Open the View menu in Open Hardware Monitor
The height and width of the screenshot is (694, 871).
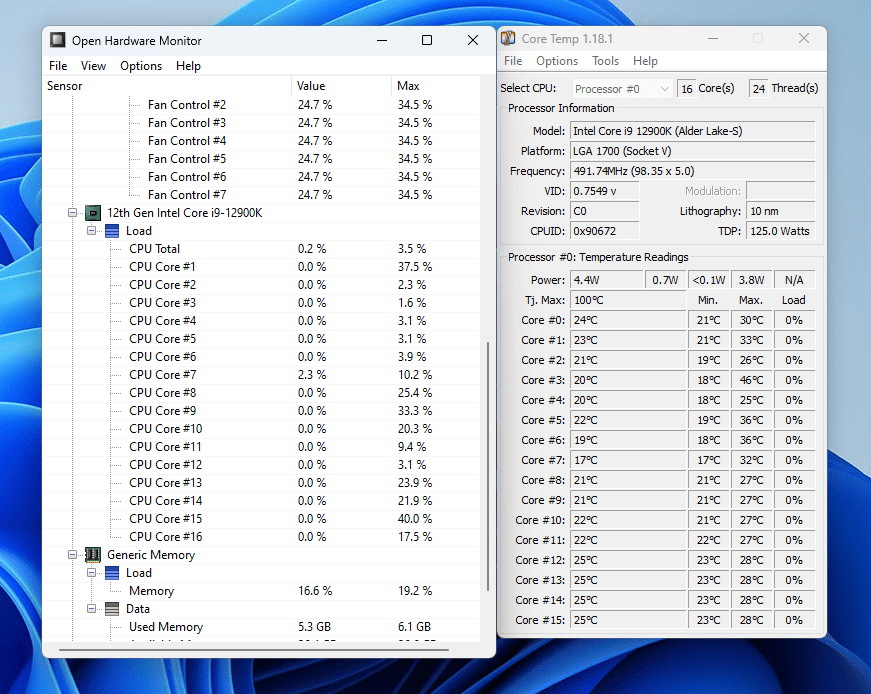pyautogui.click(x=93, y=66)
